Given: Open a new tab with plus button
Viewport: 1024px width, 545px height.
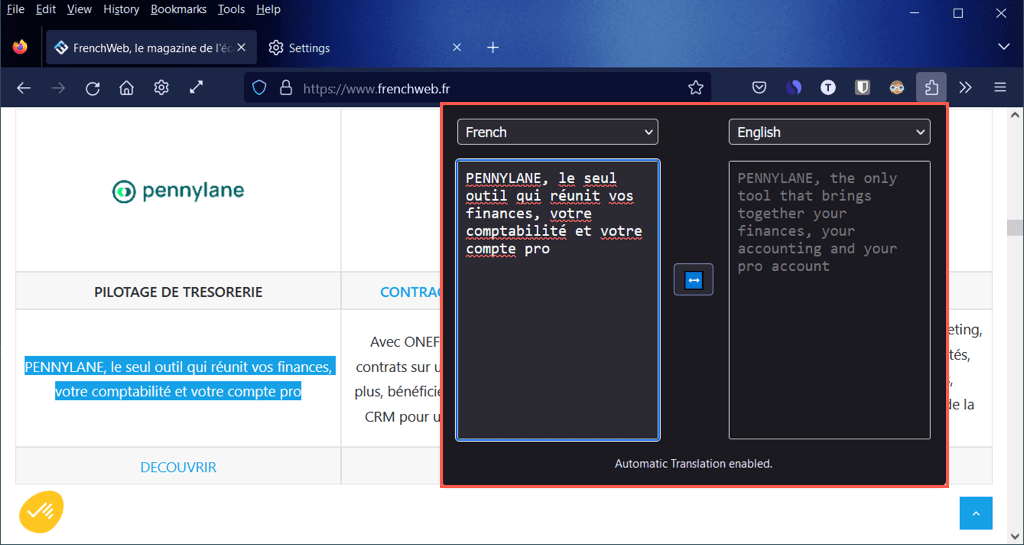Looking at the screenshot, I should 492,48.
